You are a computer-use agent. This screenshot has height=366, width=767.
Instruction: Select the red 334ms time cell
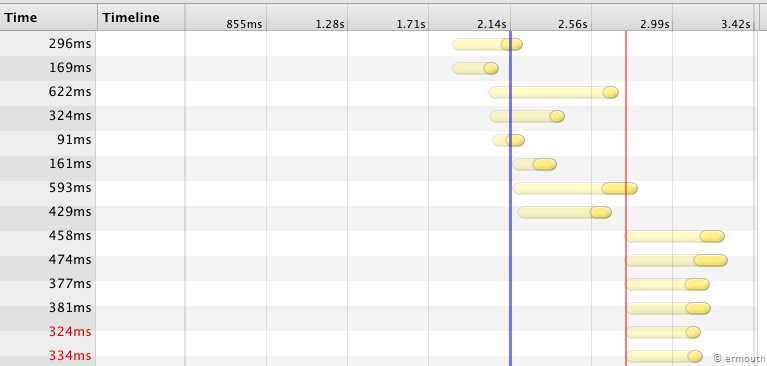70,356
